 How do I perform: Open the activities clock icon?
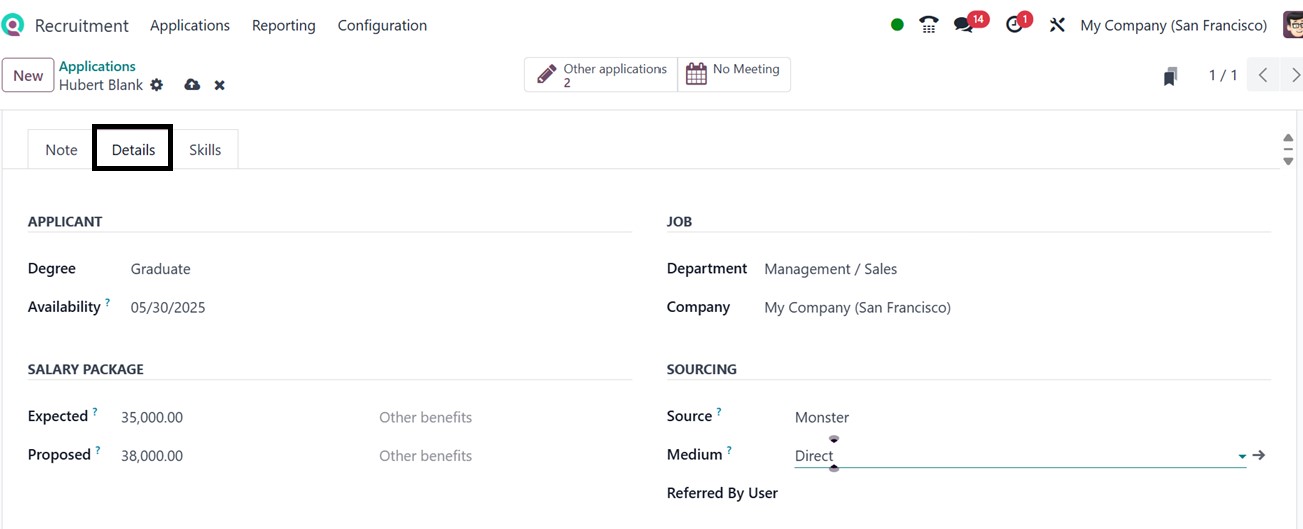point(1015,25)
